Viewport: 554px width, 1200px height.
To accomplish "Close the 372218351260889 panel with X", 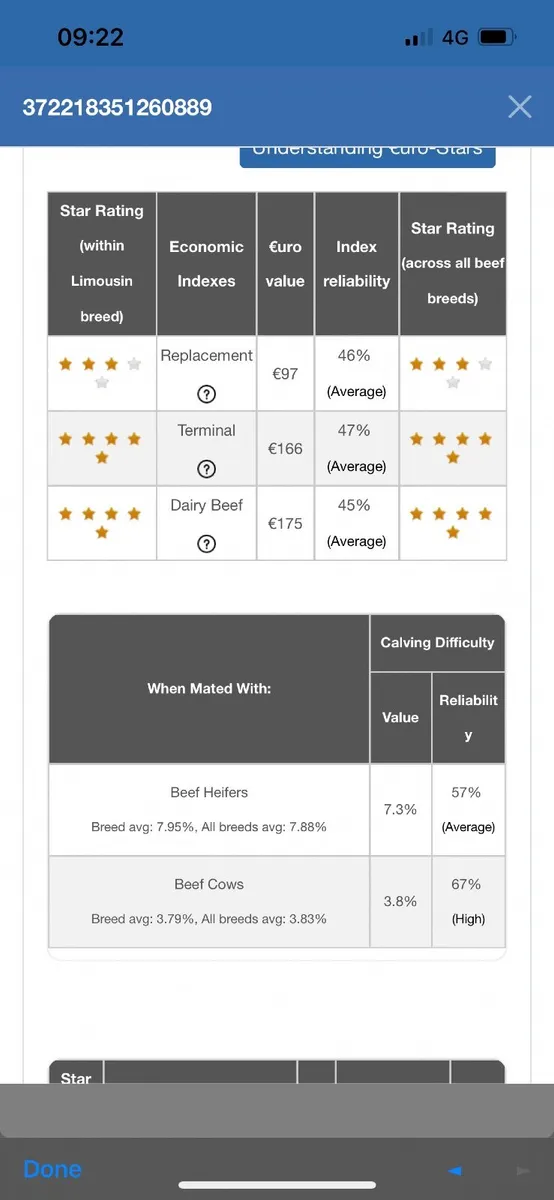I will (x=519, y=107).
